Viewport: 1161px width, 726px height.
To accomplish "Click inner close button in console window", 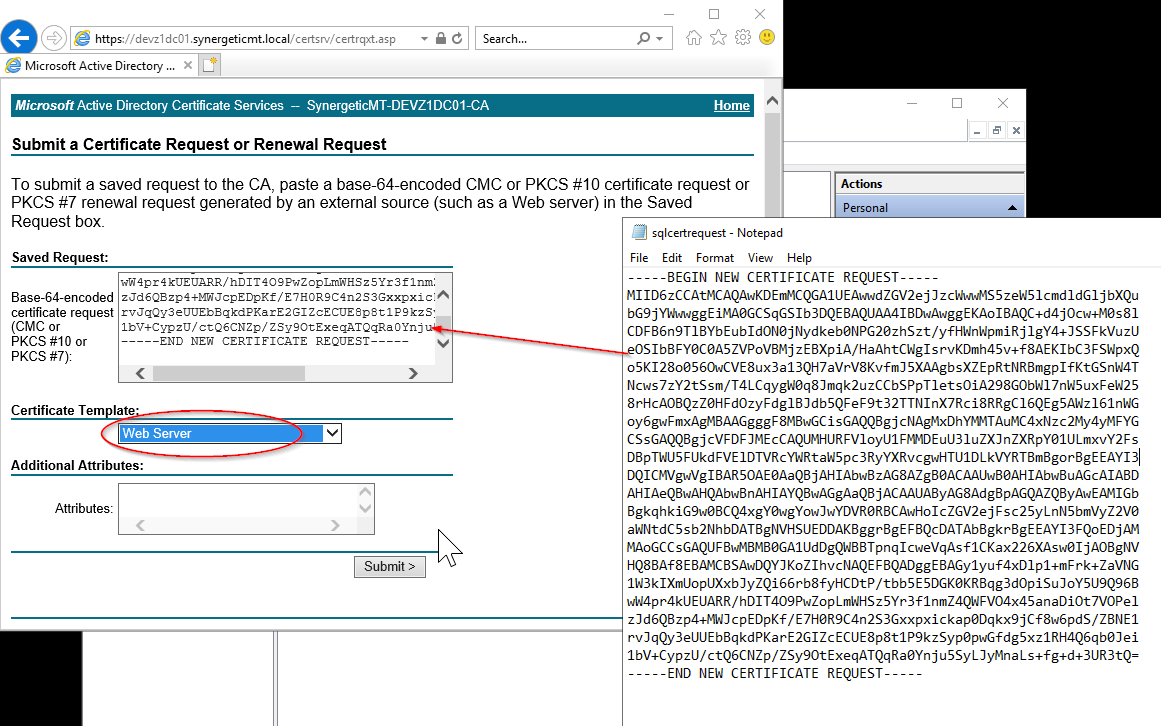I will (x=1016, y=130).
